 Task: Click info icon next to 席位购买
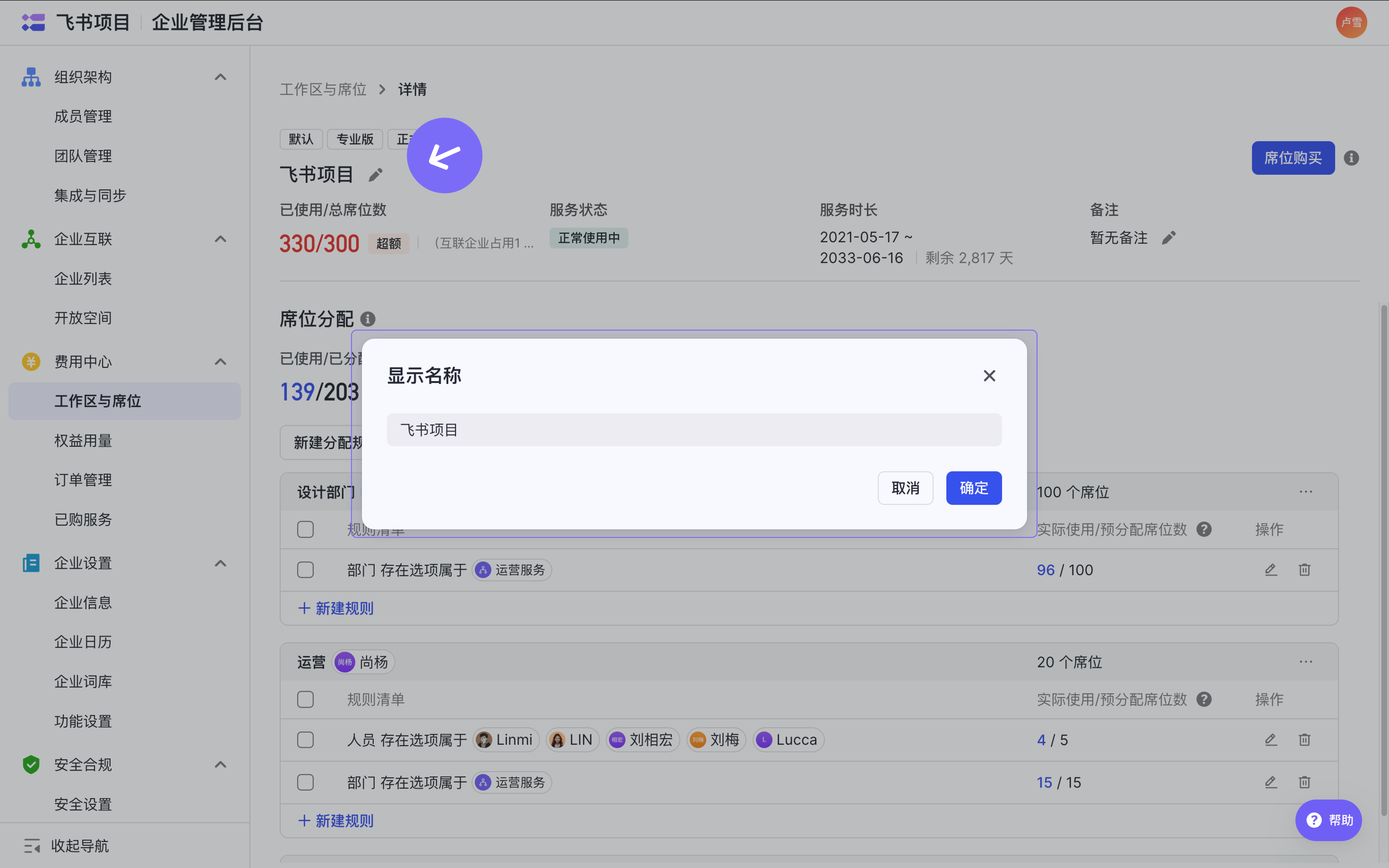1351,158
